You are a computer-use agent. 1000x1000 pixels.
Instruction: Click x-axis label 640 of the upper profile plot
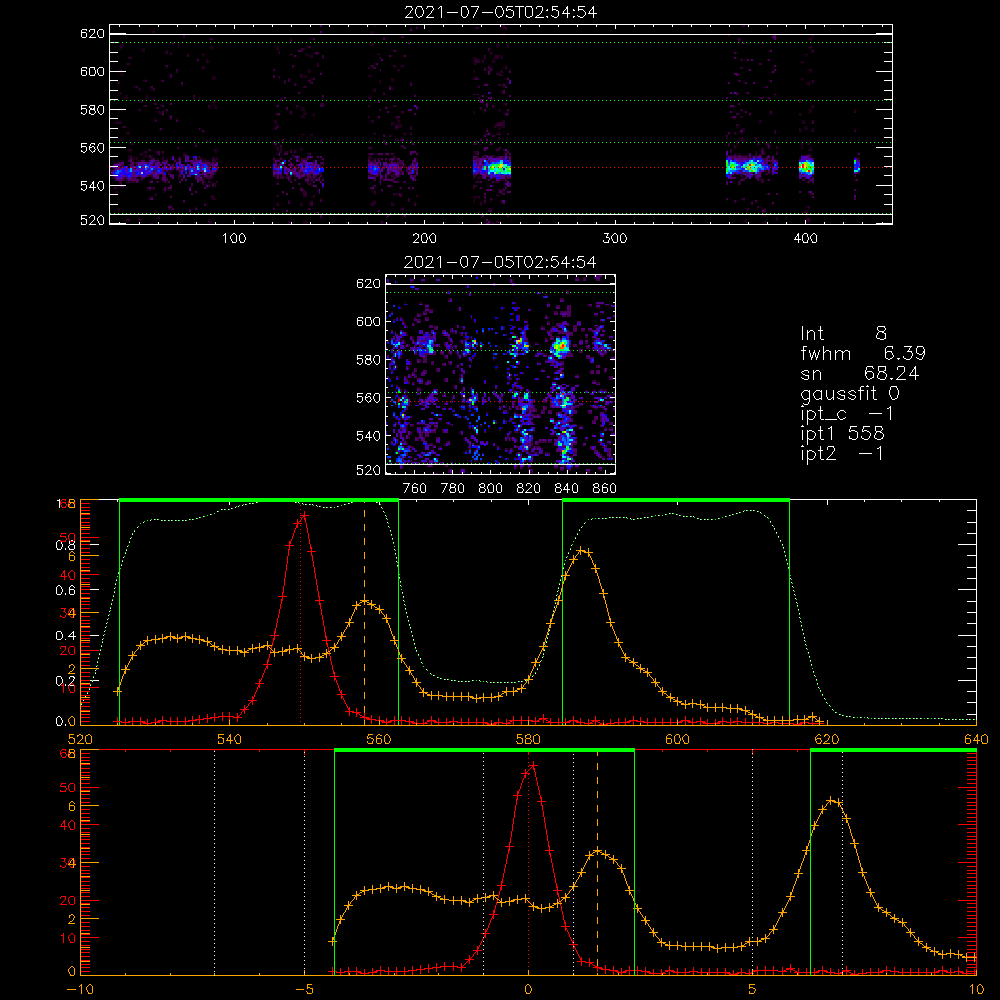pyautogui.click(x=976, y=739)
